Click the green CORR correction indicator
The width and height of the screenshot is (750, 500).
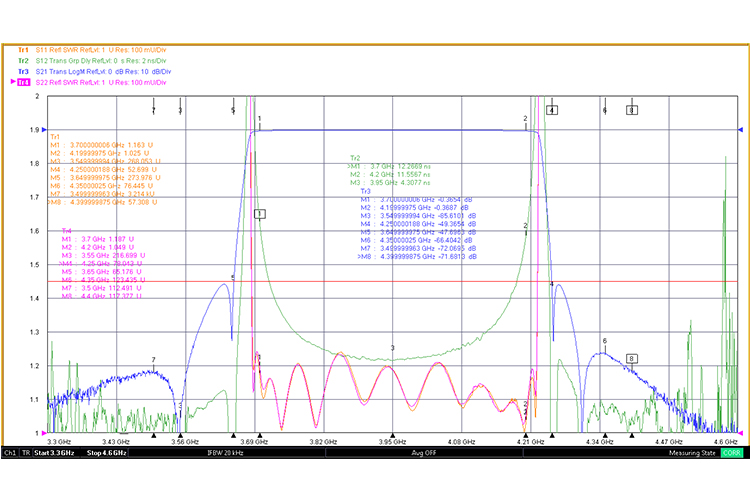[x=732, y=453]
